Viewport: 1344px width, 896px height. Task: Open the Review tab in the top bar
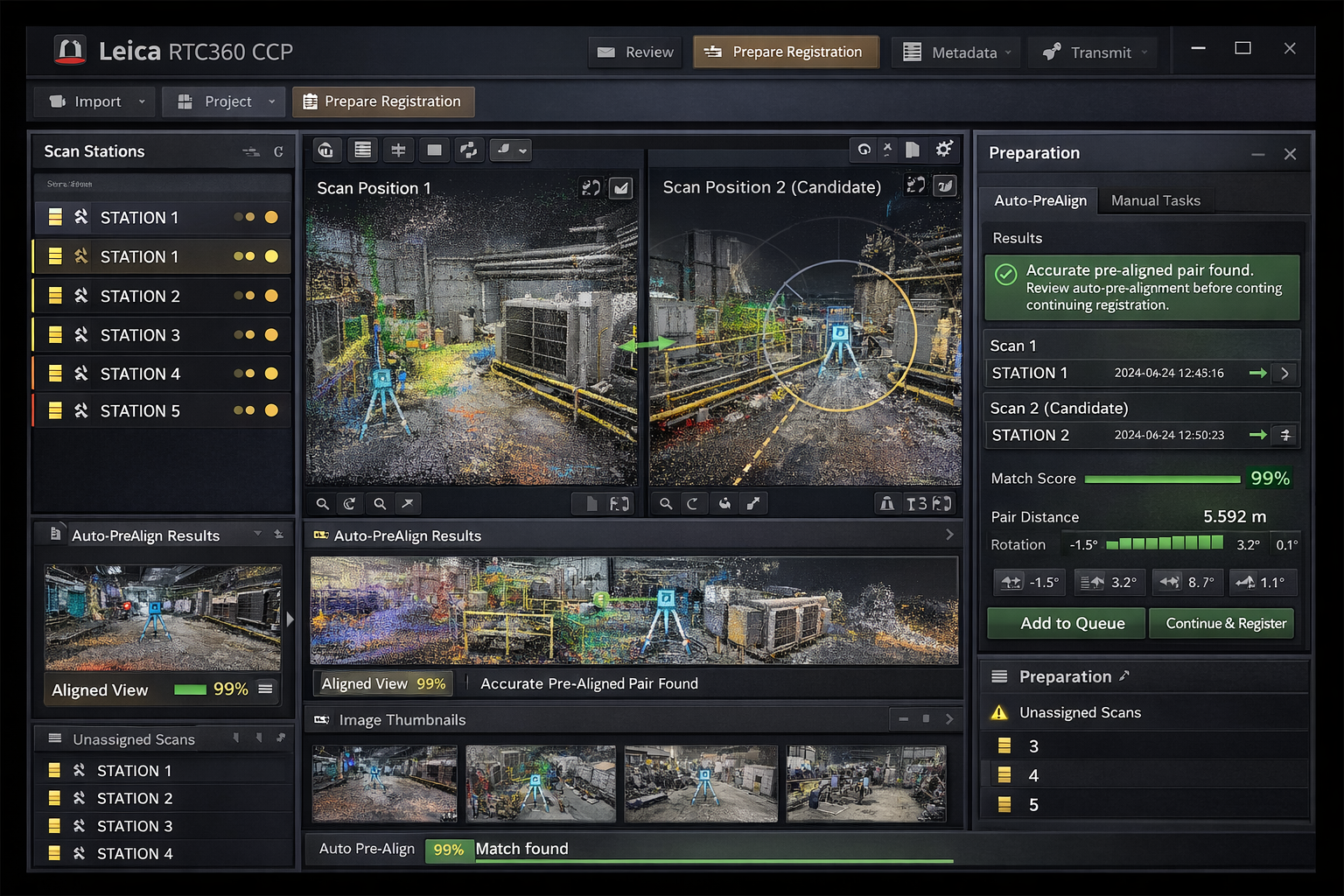tap(635, 52)
